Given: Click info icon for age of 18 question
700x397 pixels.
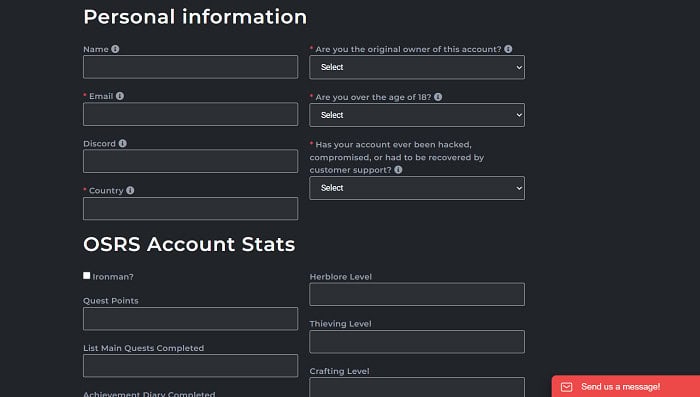Looking at the screenshot, I should (438, 97).
